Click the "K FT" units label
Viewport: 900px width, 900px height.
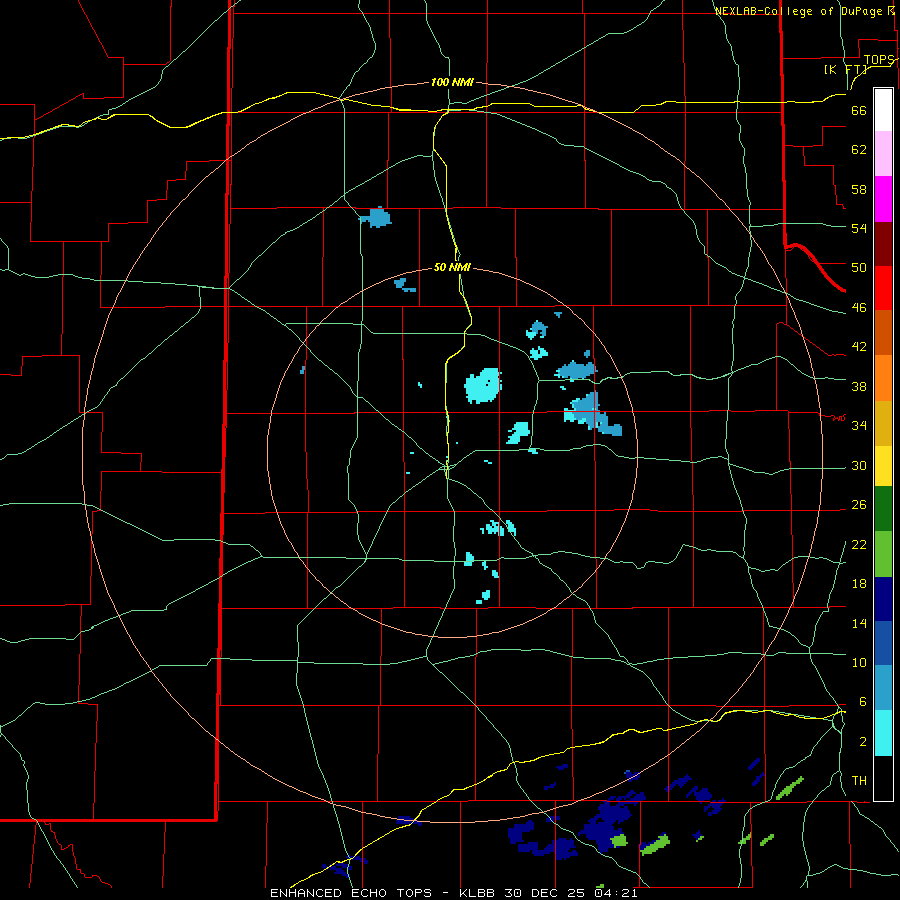(845, 69)
